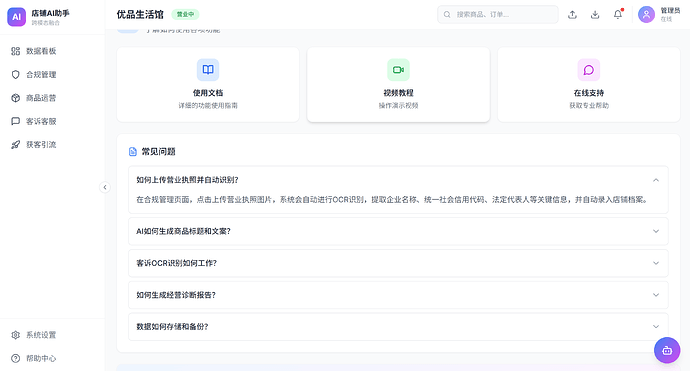Open the 视频教程 card title
Image resolution: width=690 pixels, height=371 pixels.
(398, 93)
